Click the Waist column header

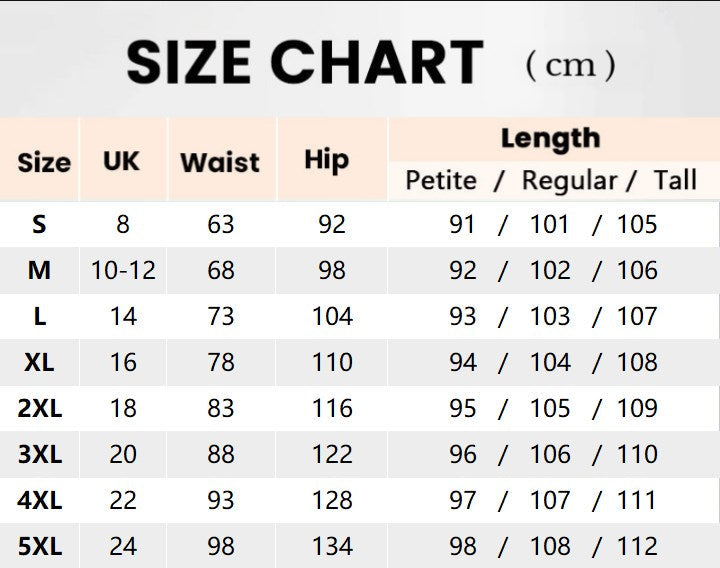pyautogui.click(x=220, y=162)
